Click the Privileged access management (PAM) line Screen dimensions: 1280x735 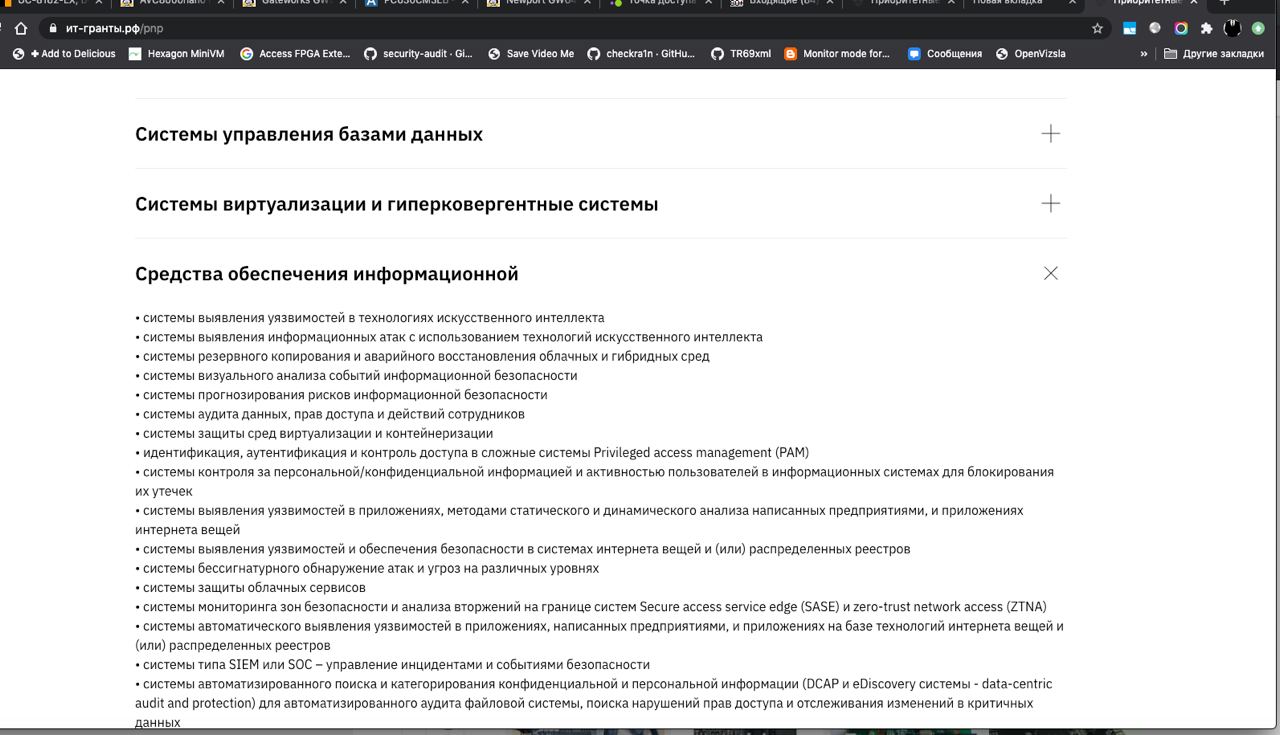click(472, 453)
